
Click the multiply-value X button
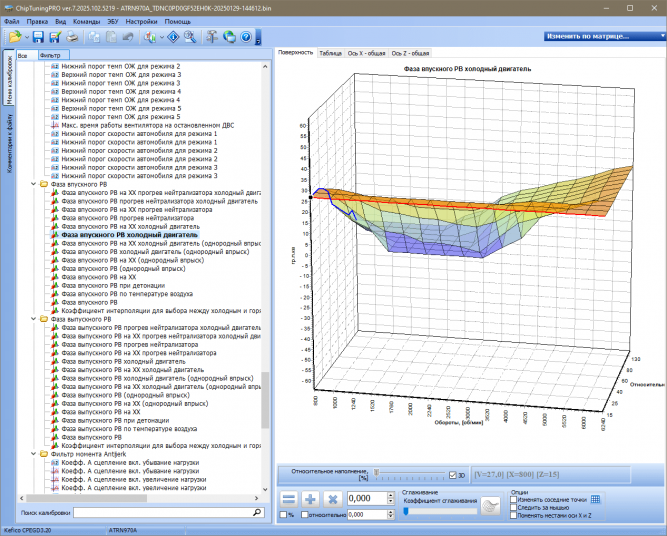click(x=333, y=499)
